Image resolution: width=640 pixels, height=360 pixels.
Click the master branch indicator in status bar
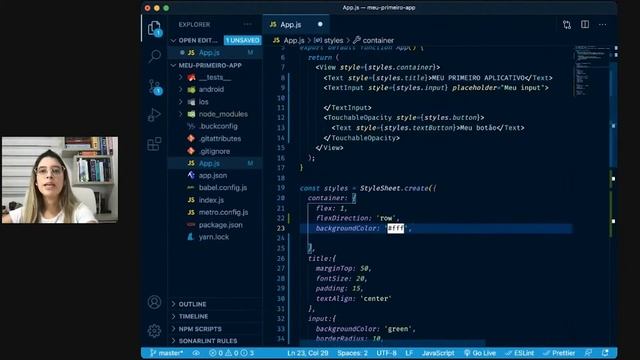click(x=166, y=353)
